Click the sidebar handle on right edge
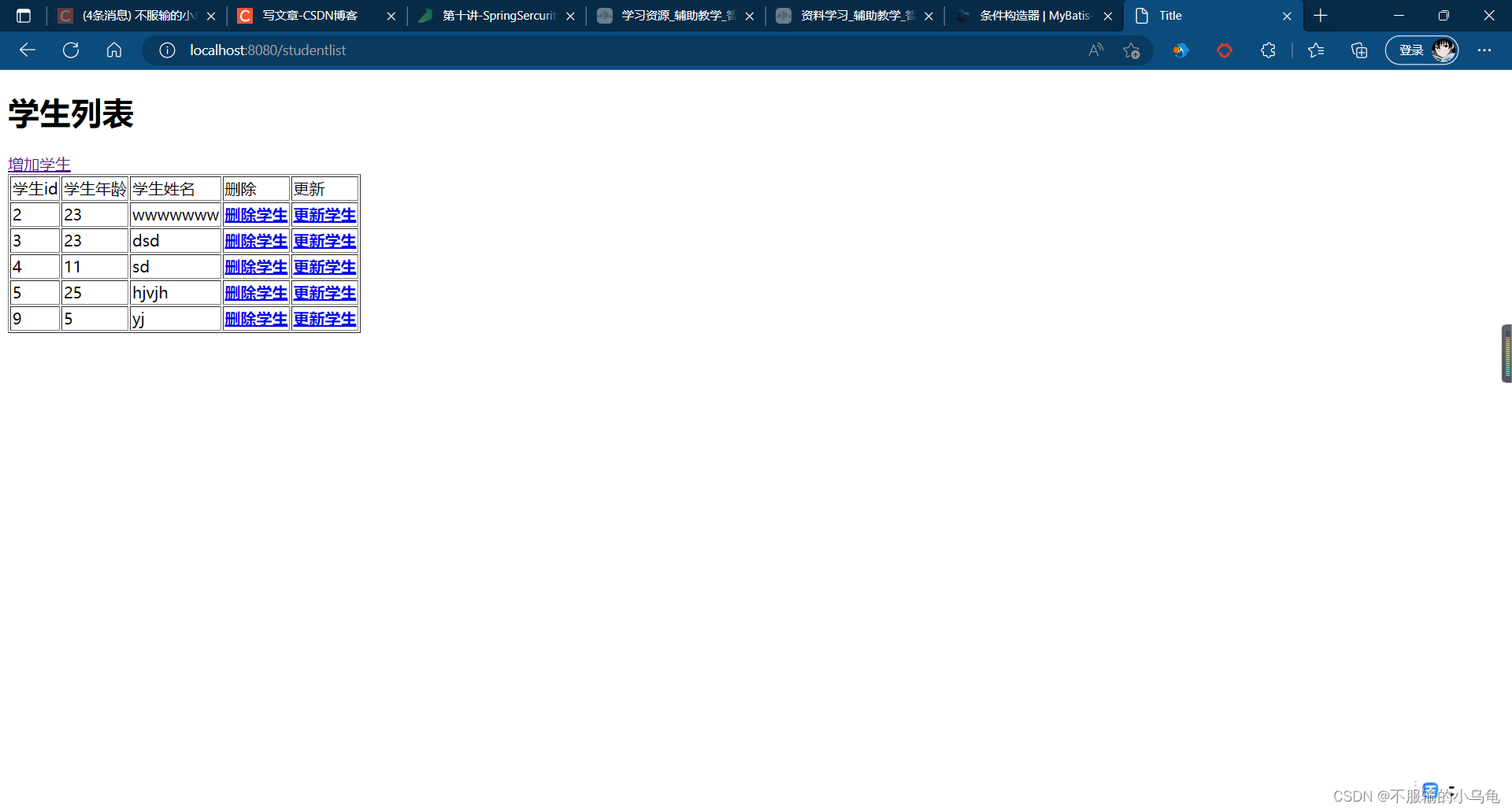Viewport: 1512px width, 811px height. tap(1506, 354)
